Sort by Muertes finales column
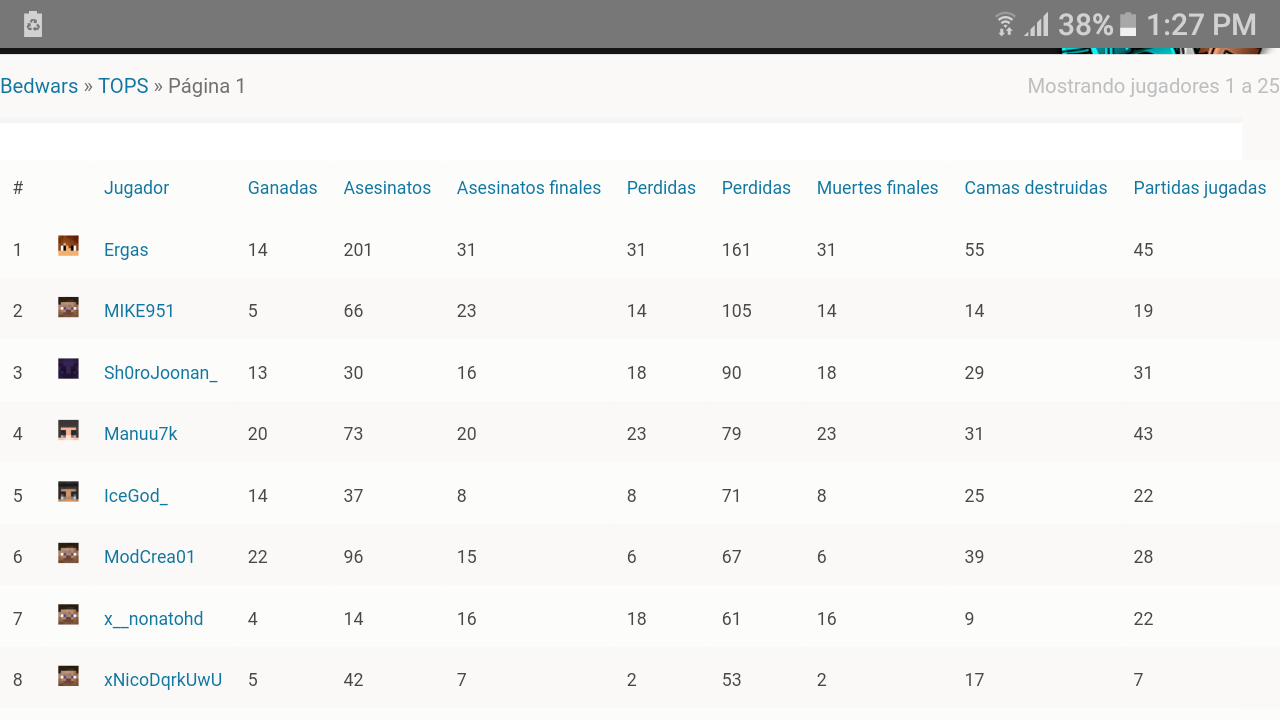Screen dimensions: 1280x720 point(877,188)
